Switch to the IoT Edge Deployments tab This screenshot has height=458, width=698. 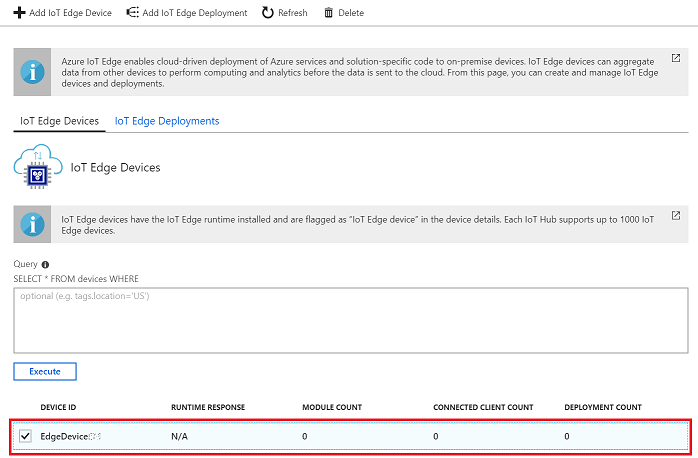click(167, 121)
